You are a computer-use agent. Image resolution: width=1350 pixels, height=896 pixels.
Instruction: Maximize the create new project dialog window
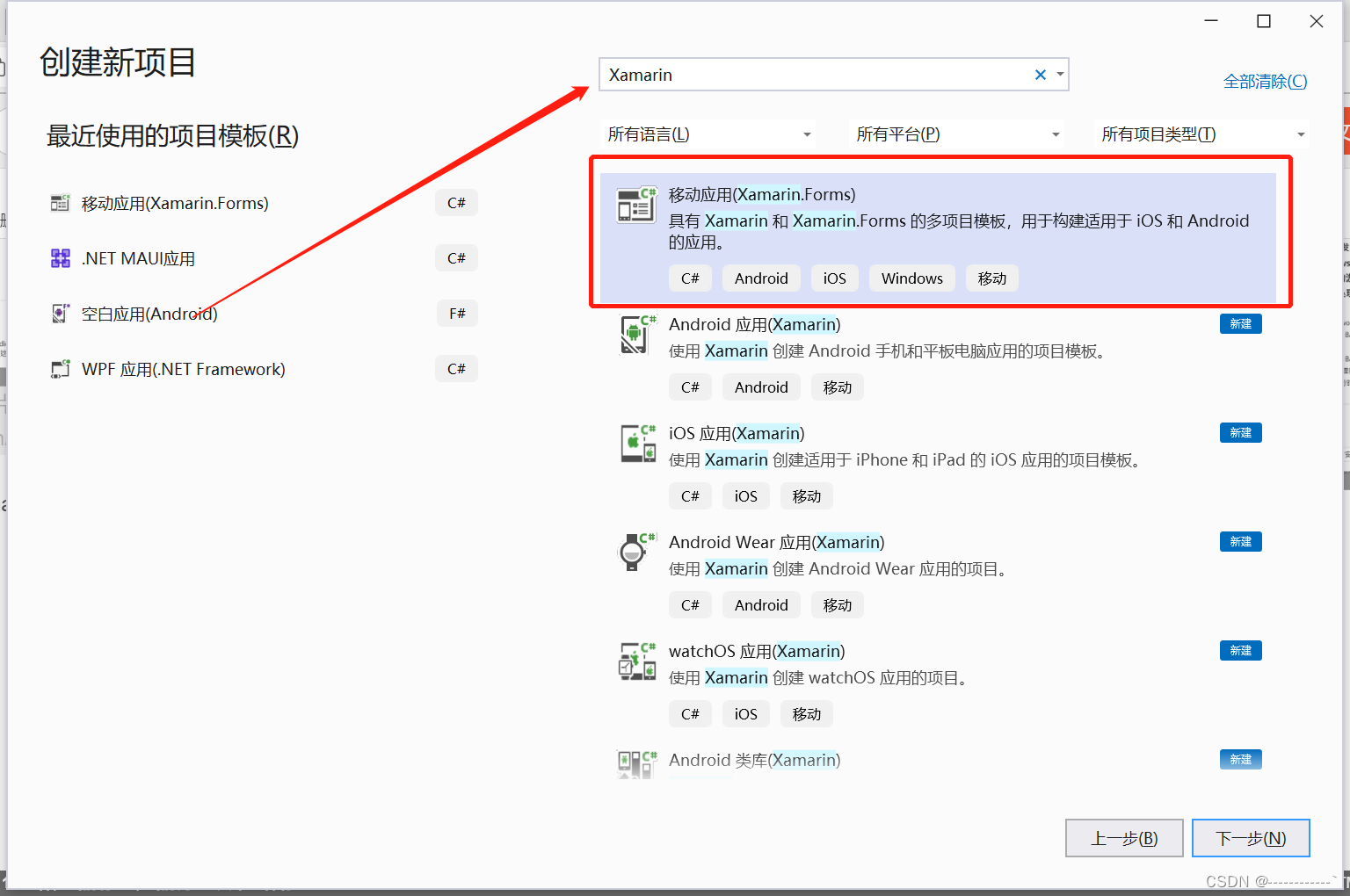[1264, 21]
